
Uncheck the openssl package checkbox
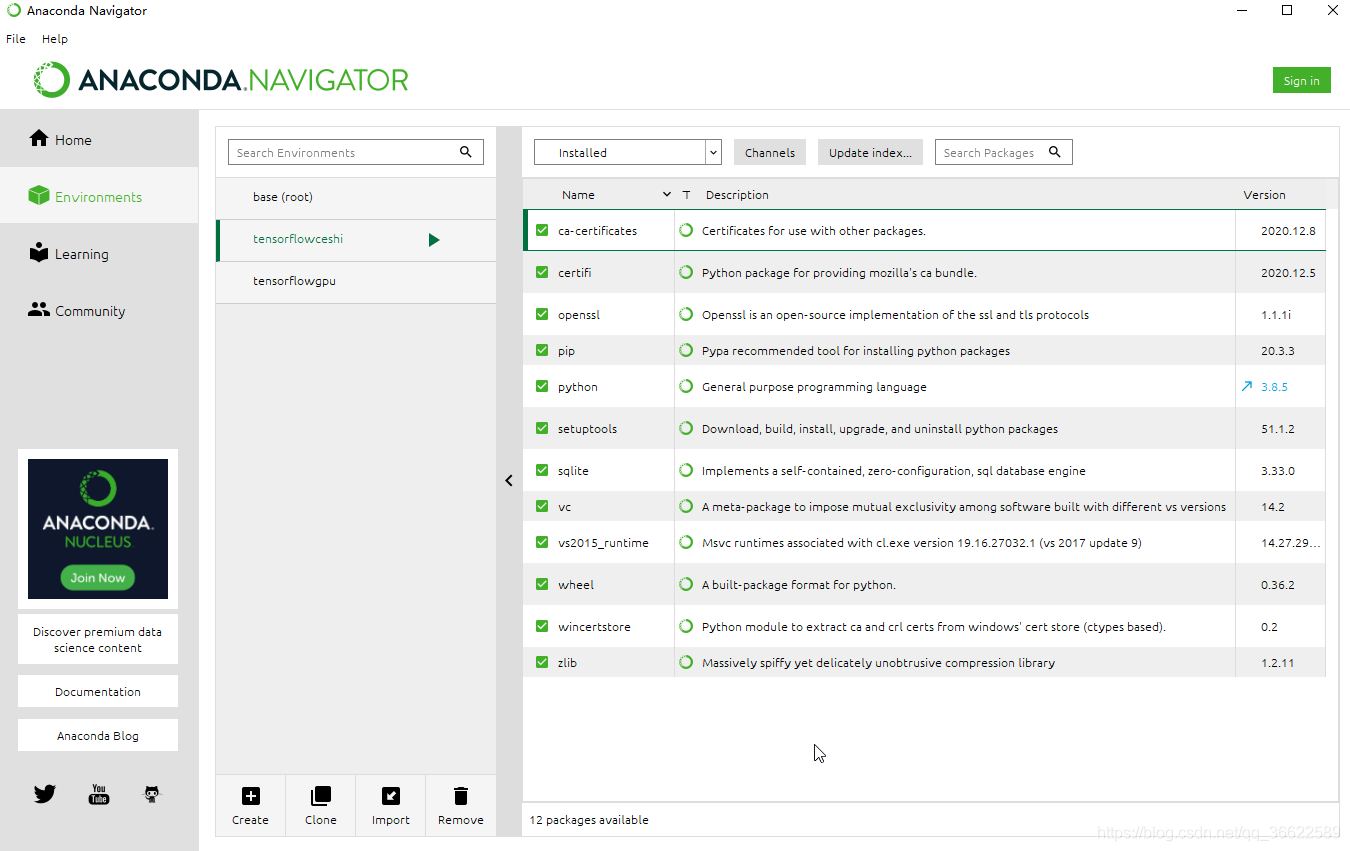point(542,315)
